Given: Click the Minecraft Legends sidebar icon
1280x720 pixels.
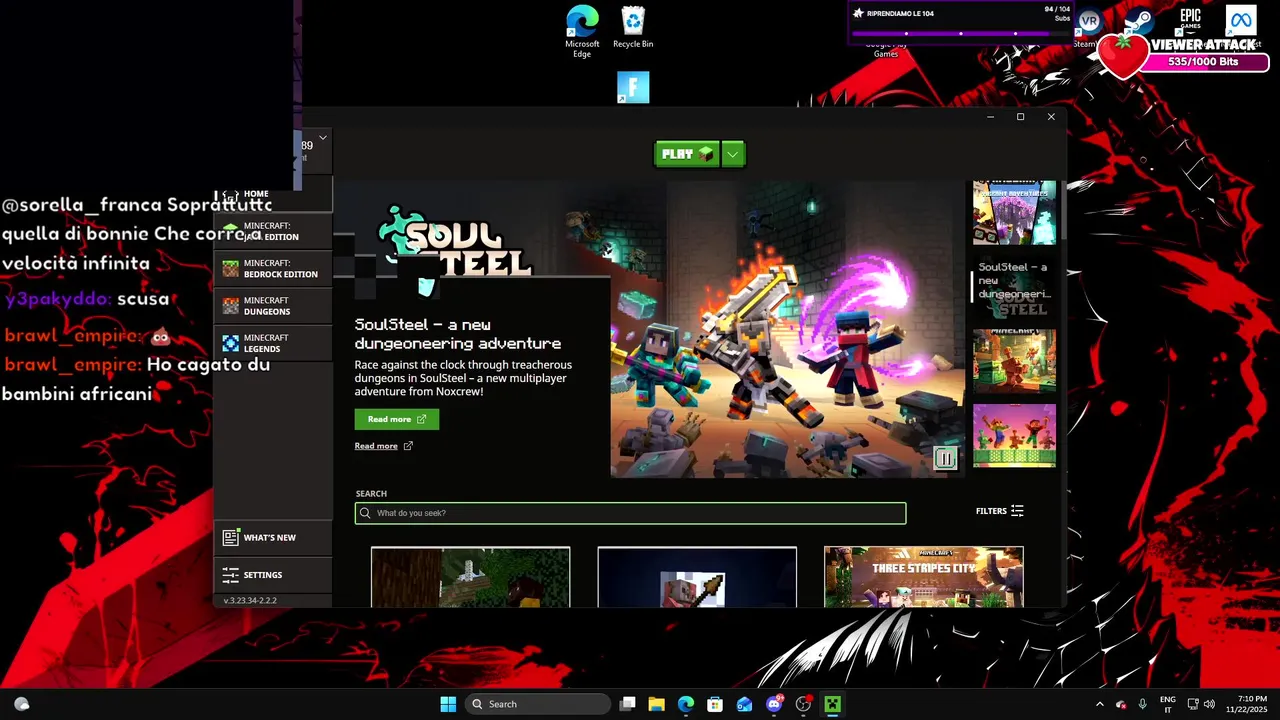Looking at the screenshot, I should click(231, 343).
